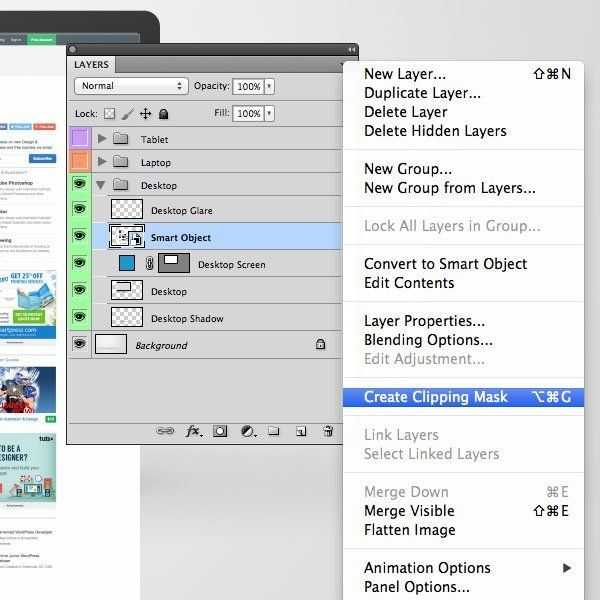Image resolution: width=600 pixels, height=600 pixels.
Task: Collapse the Desktop layer group
Action: [x=101, y=186]
